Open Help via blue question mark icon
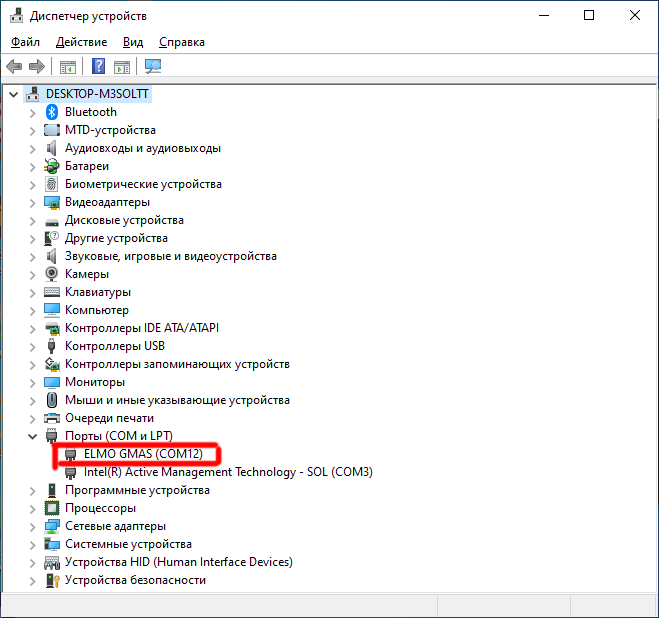 (98, 66)
